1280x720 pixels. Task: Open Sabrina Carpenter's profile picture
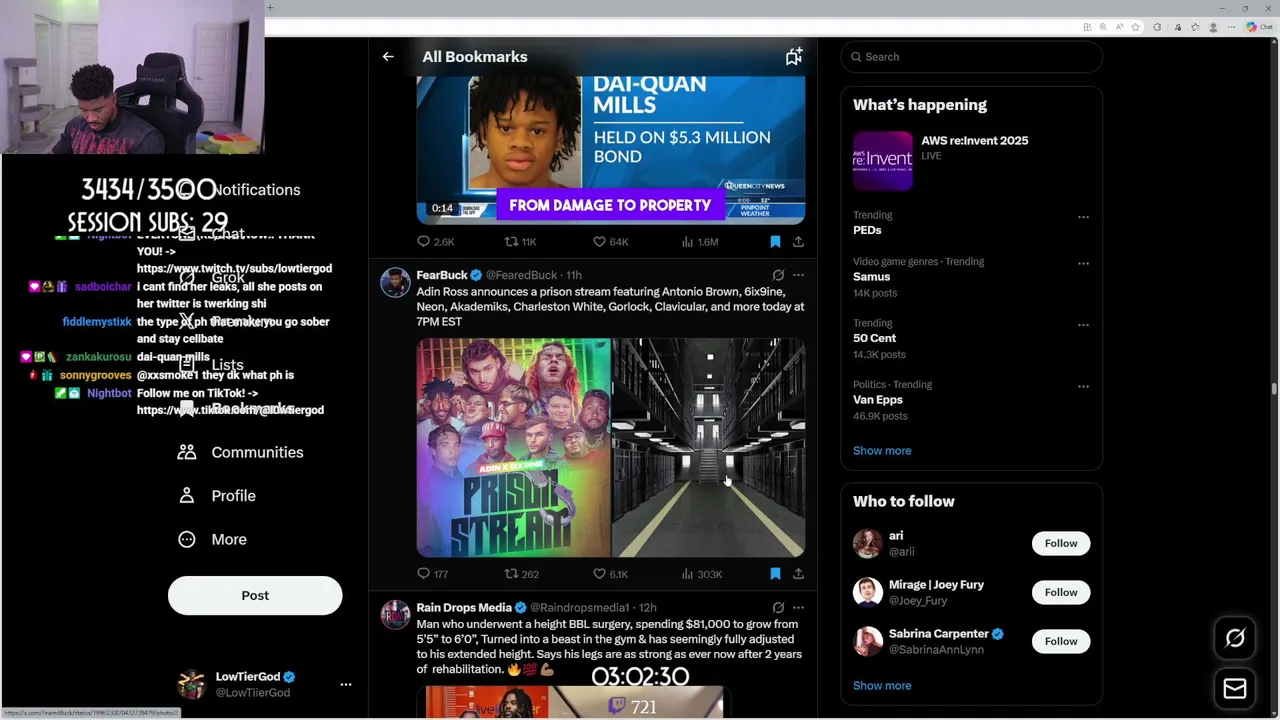pyautogui.click(x=868, y=641)
